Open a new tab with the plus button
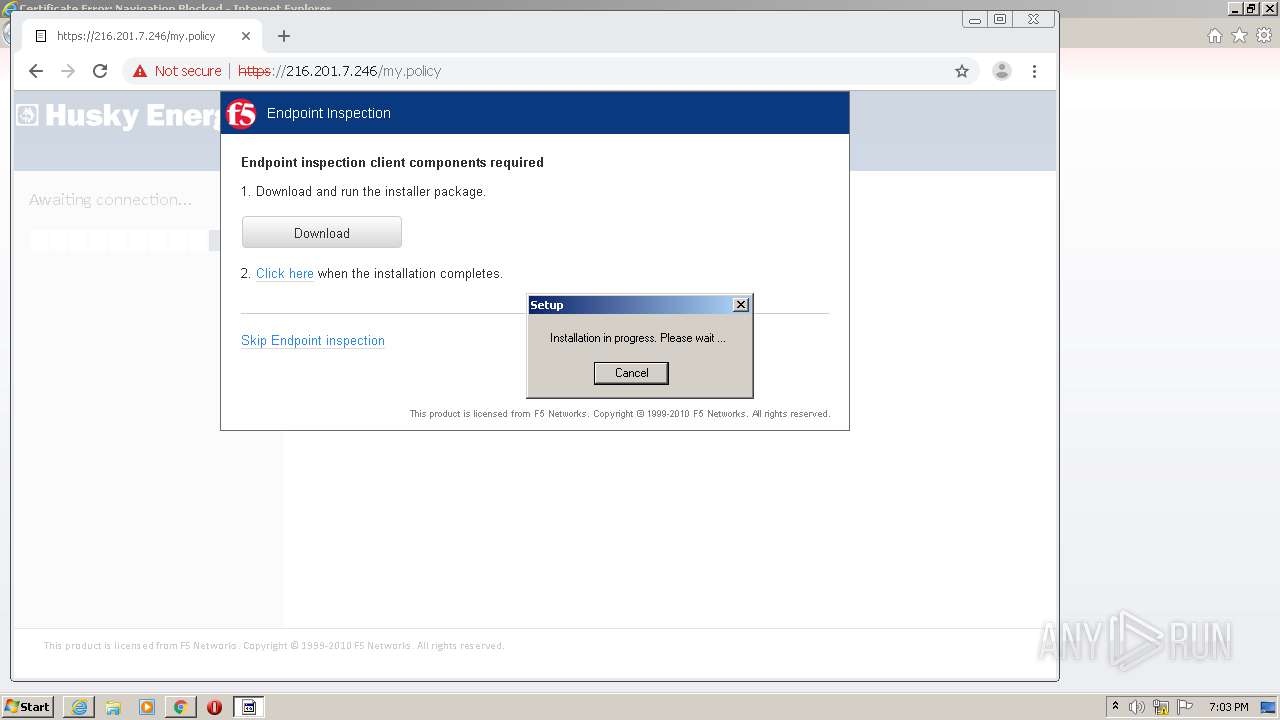 284,36
